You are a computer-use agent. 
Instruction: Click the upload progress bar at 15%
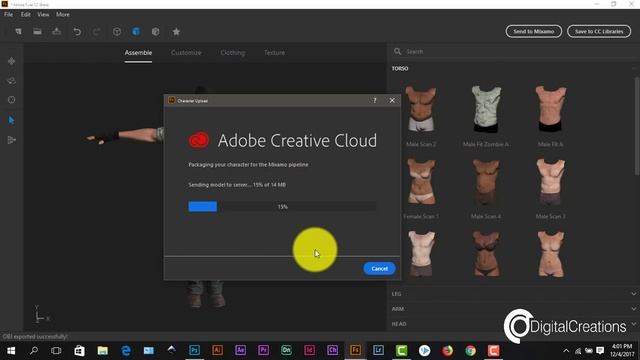point(282,207)
